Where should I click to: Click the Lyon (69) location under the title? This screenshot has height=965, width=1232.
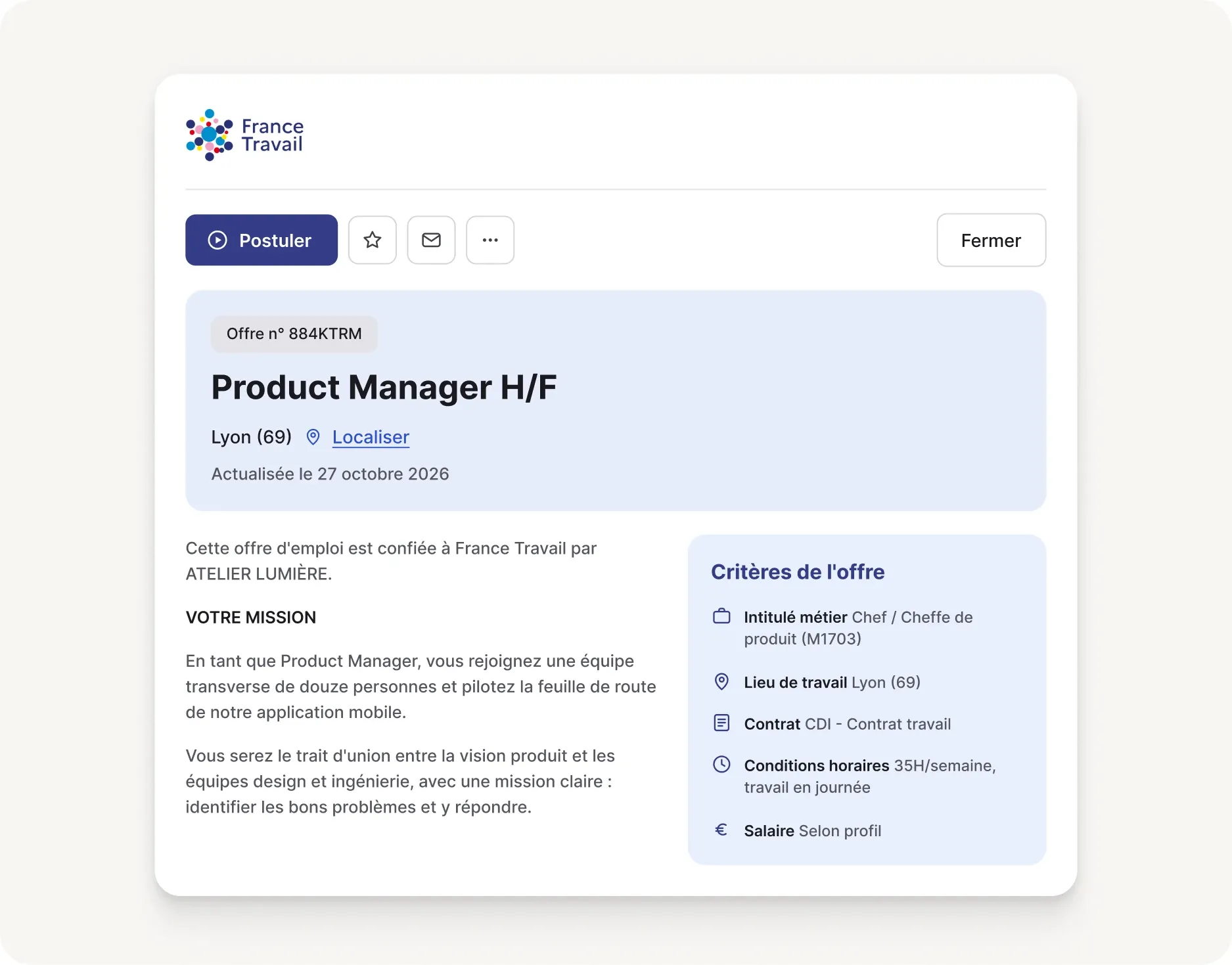point(251,437)
